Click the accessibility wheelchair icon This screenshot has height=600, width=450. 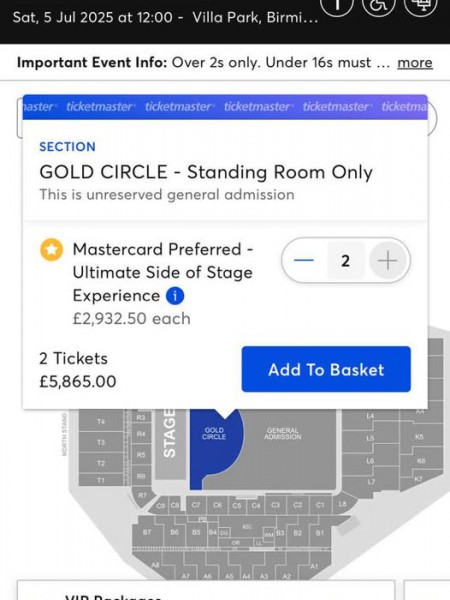(x=378, y=5)
